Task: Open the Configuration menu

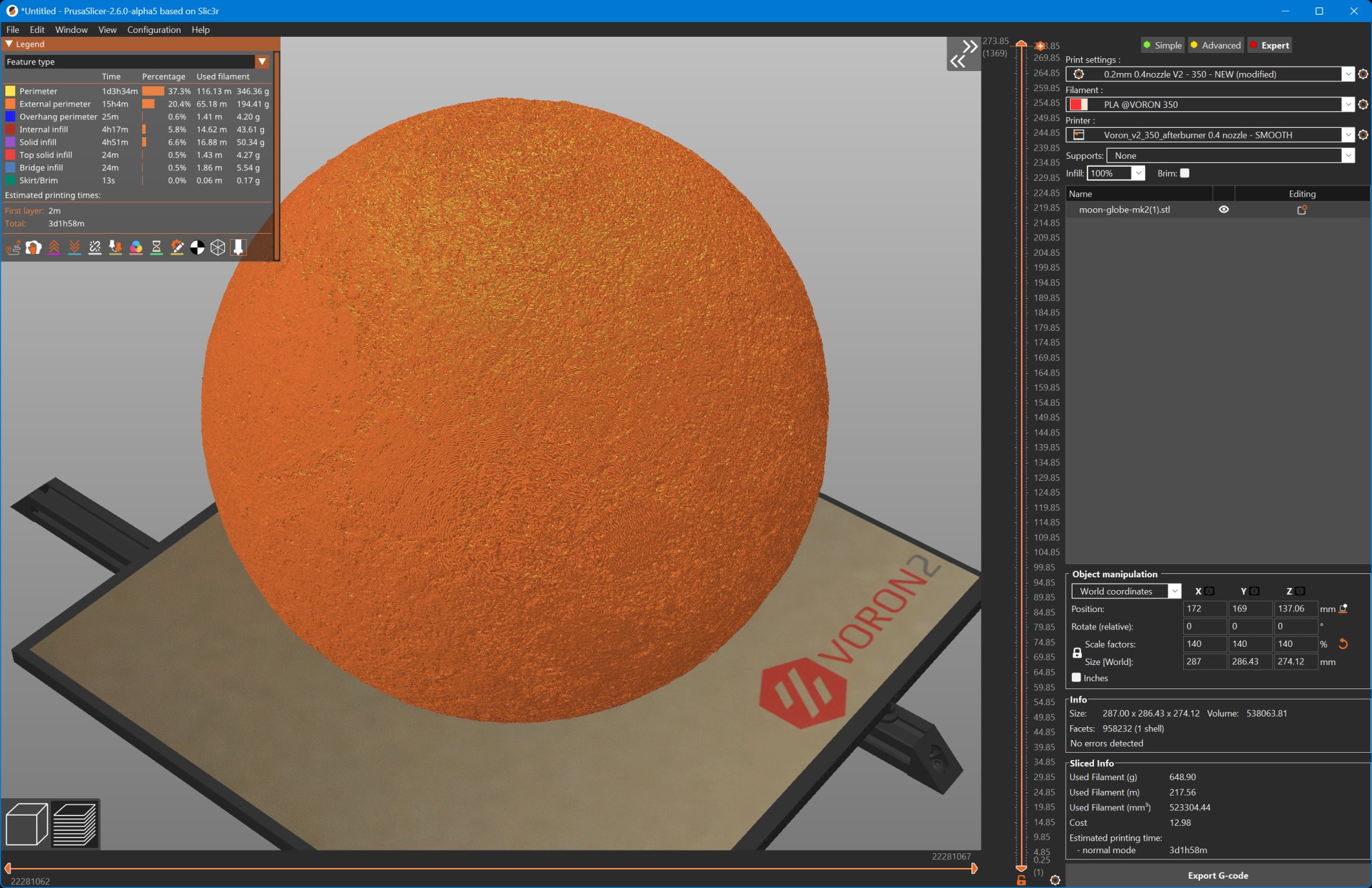Action: click(153, 29)
